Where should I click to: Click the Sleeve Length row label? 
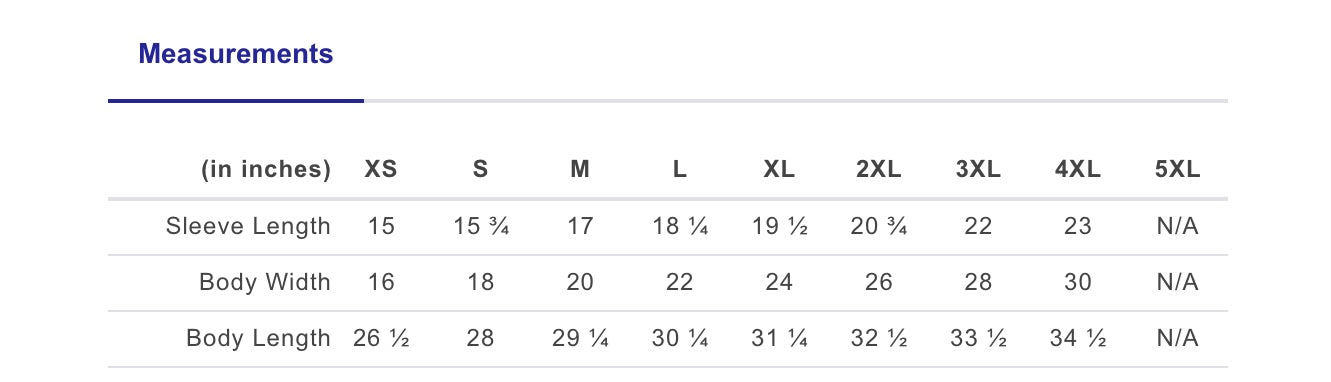click(248, 226)
